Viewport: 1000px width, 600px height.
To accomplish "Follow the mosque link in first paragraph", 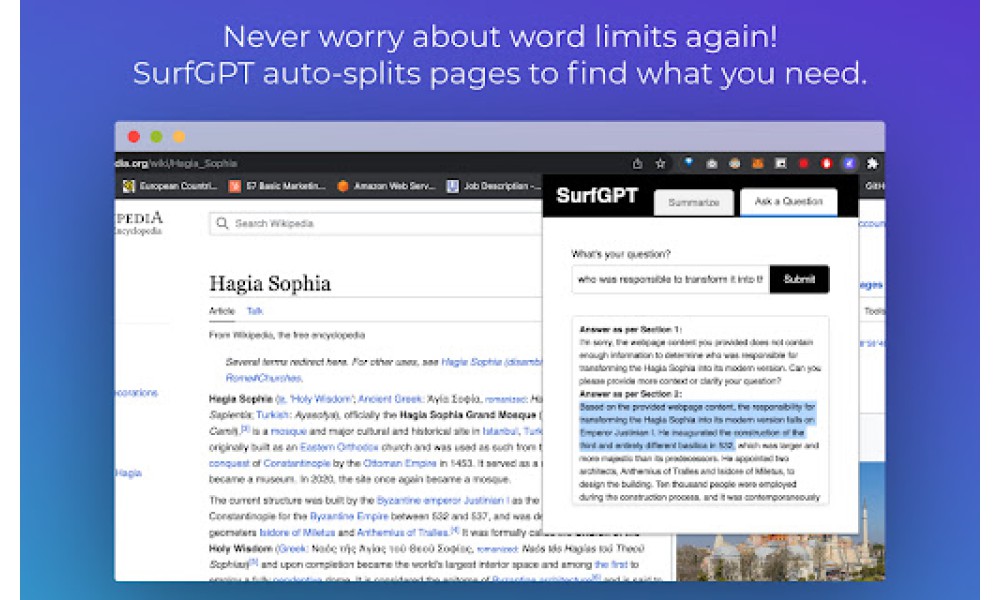I will [x=288, y=431].
